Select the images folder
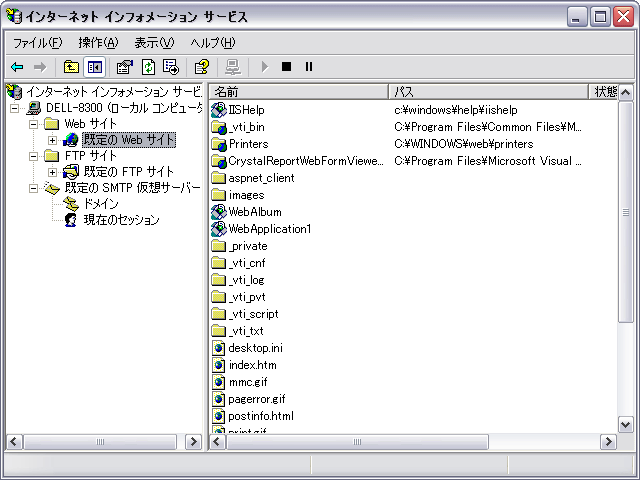Image resolution: width=640 pixels, height=480 pixels. point(246,195)
